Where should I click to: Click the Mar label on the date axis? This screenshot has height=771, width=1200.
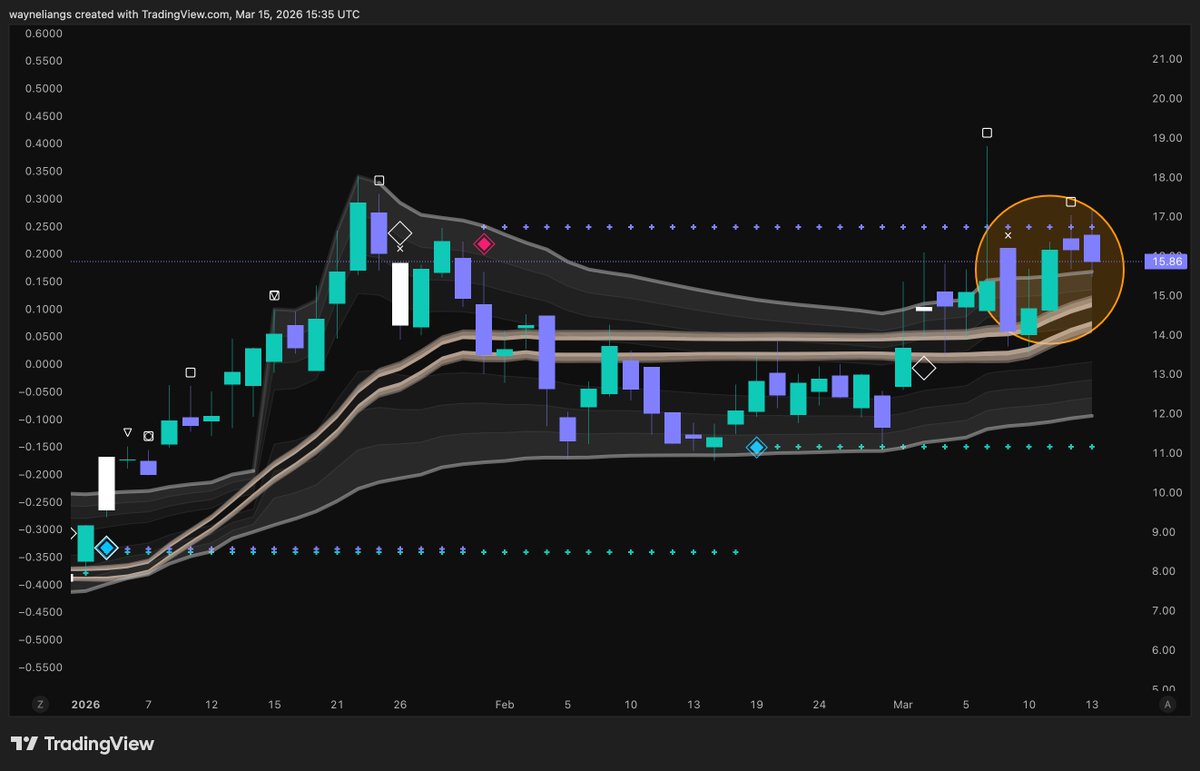click(903, 704)
